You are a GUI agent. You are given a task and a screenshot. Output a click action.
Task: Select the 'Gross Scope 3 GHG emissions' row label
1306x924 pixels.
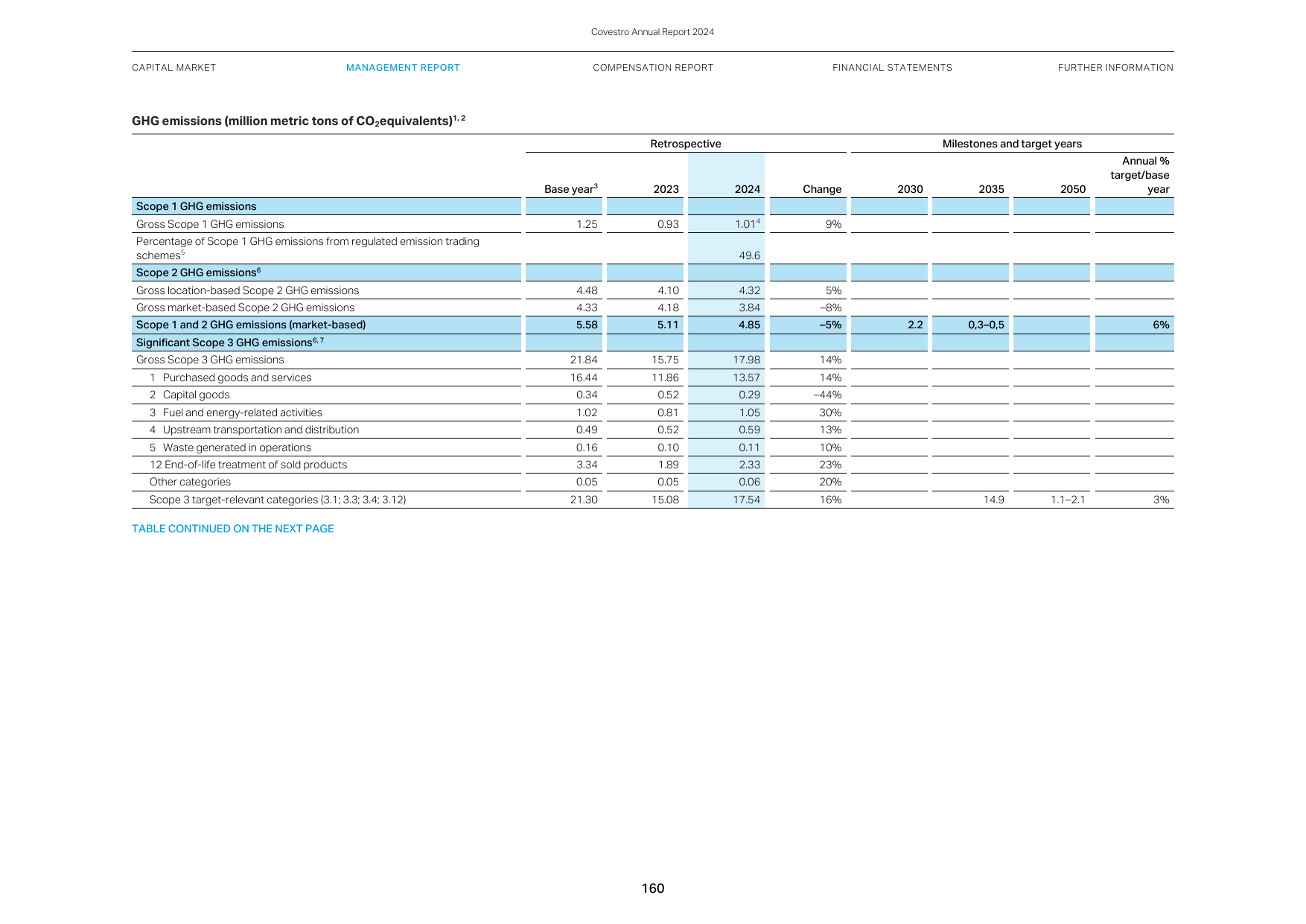(x=210, y=360)
